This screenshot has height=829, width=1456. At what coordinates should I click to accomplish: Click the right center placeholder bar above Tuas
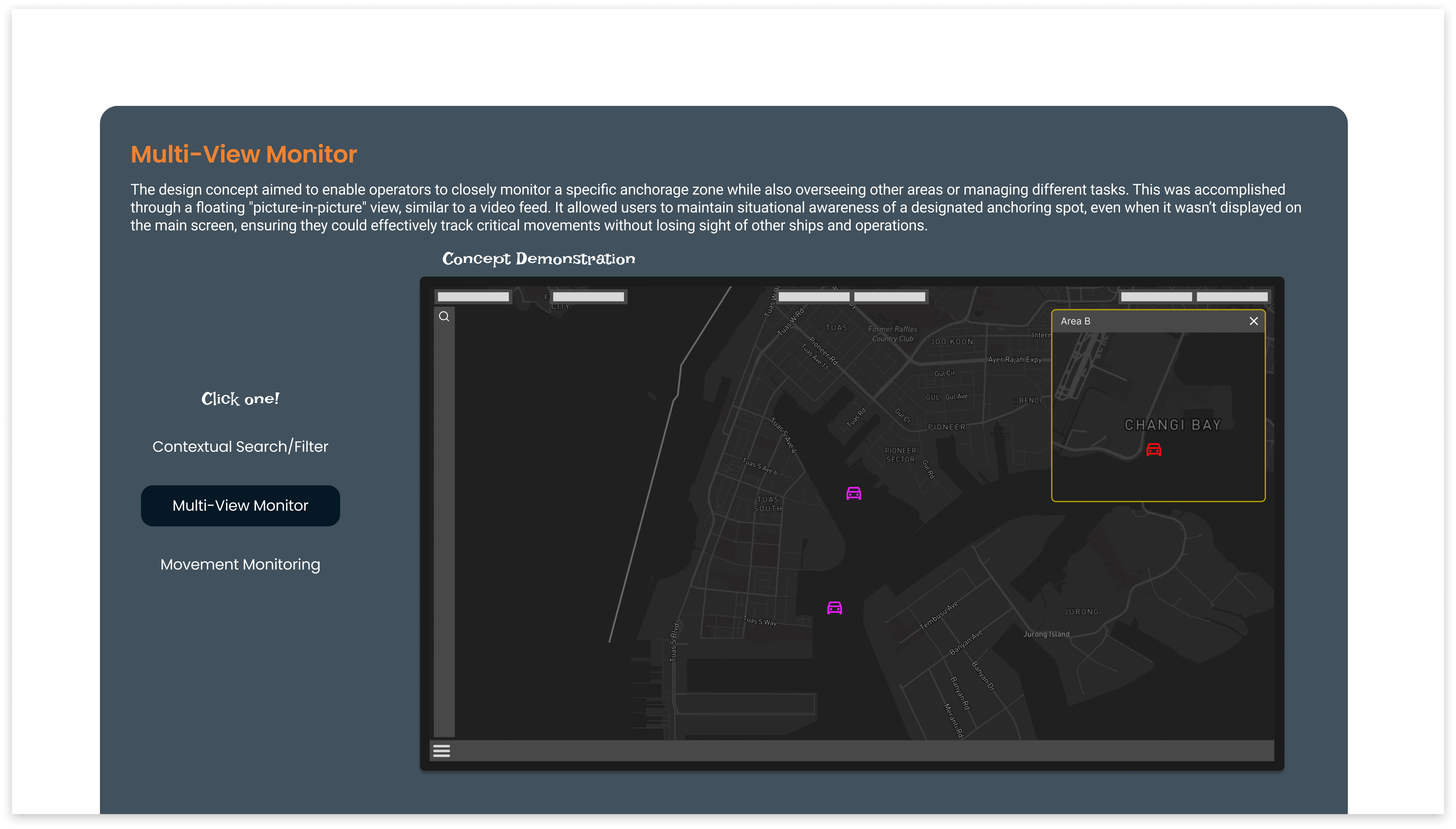[889, 297]
